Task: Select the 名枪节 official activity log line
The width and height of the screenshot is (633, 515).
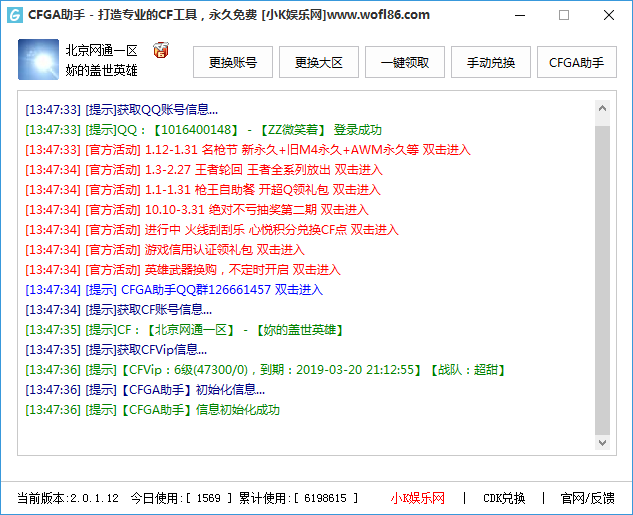Action: [248, 150]
